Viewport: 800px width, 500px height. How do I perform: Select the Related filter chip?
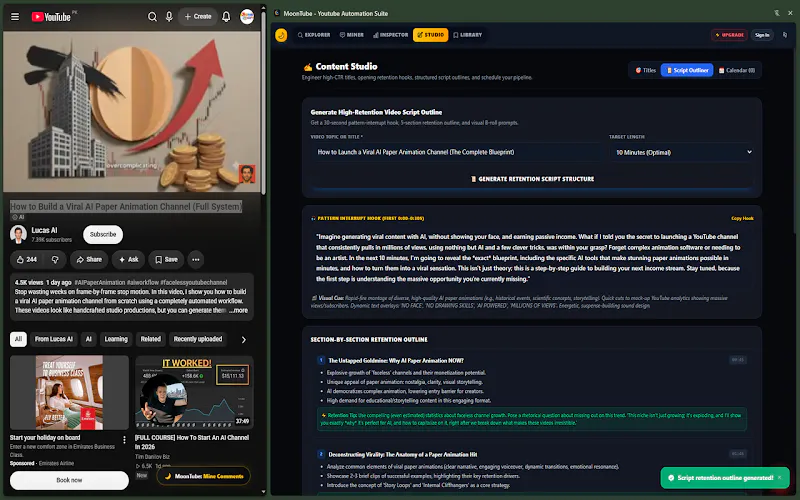151,339
